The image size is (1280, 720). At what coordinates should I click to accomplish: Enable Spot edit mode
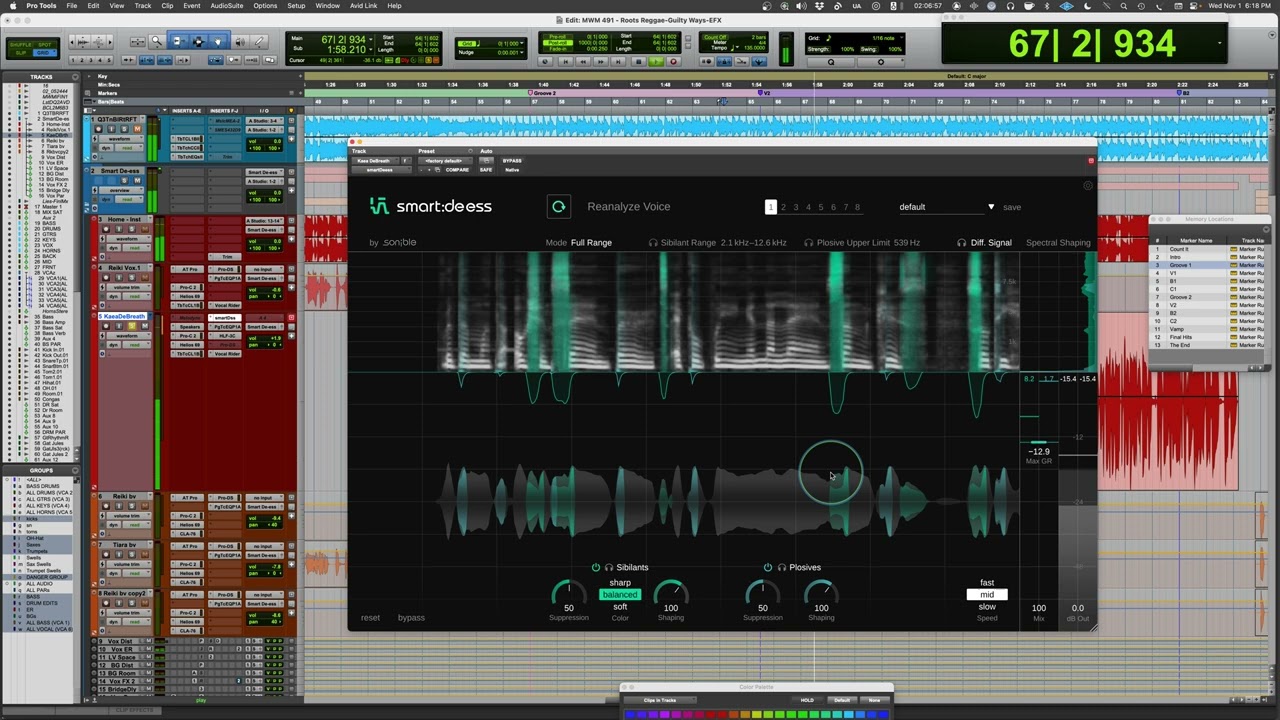pos(46,45)
